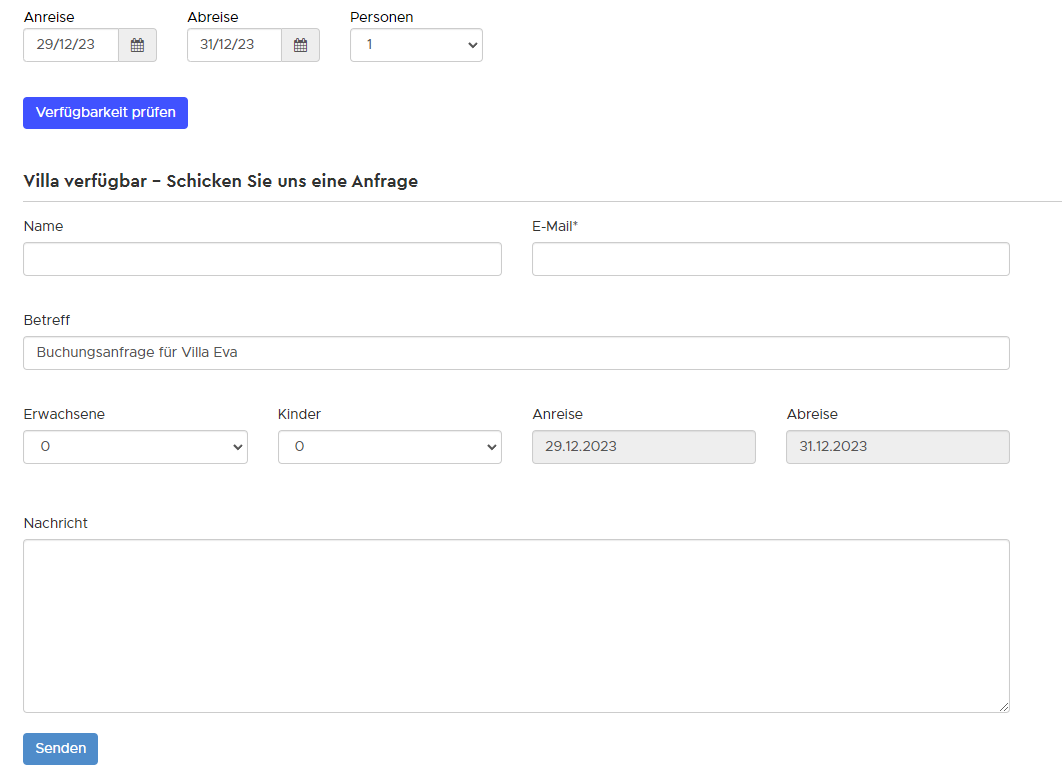Focus the E-Mail input field
Viewport: 1062px width, 778px height.
pos(771,259)
